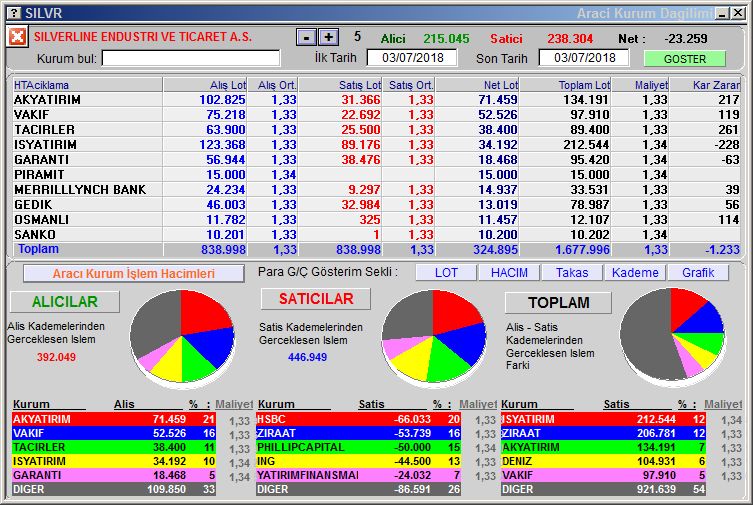Click red AKYATIRIM 71.459 legend row
753x505 pixels.
pos(114,419)
